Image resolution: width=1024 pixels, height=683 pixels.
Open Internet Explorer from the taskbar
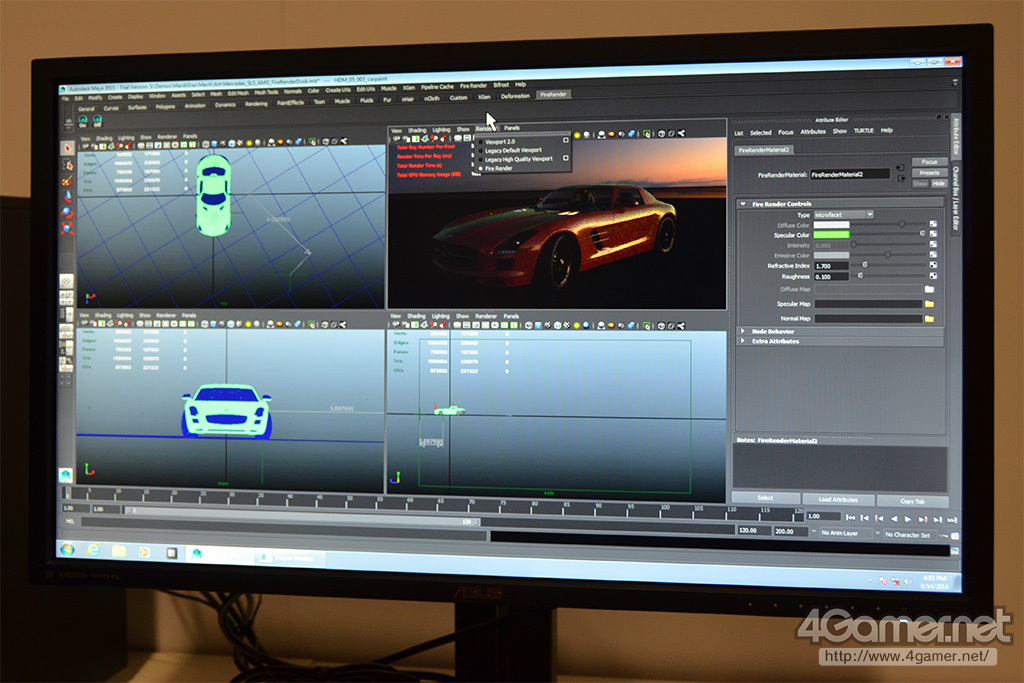click(x=93, y=550)
